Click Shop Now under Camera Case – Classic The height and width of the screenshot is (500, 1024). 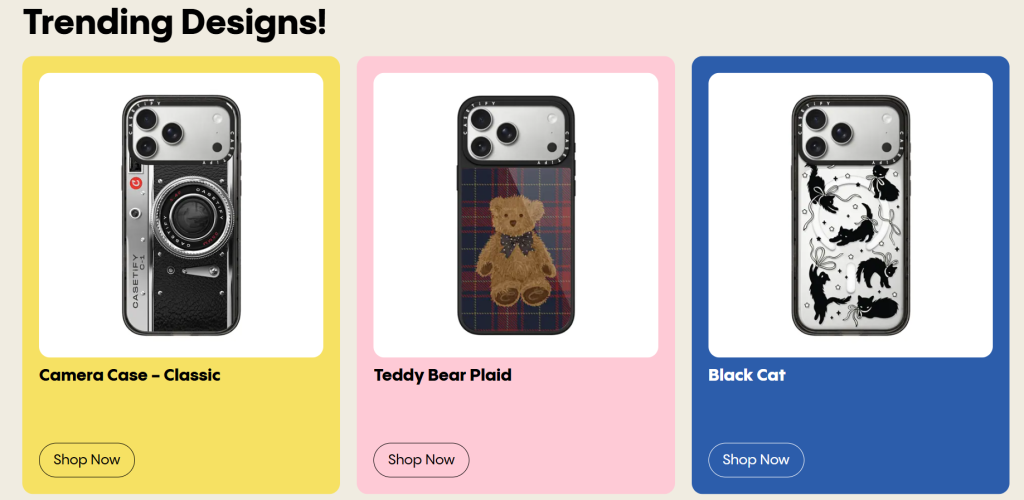click(86, 460)
